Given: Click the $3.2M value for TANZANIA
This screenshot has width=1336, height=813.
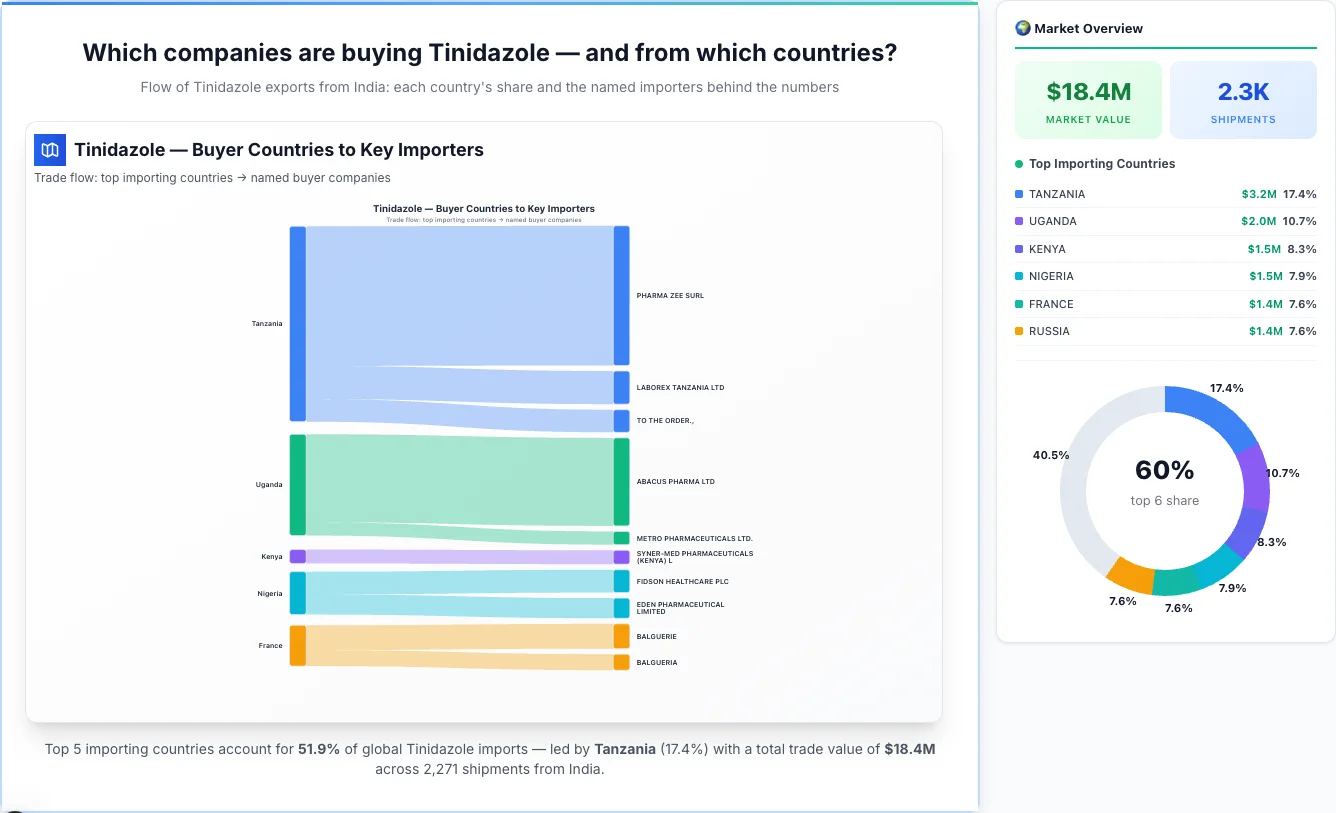Looking at the screenshot, I should (x=1258, y=194).
